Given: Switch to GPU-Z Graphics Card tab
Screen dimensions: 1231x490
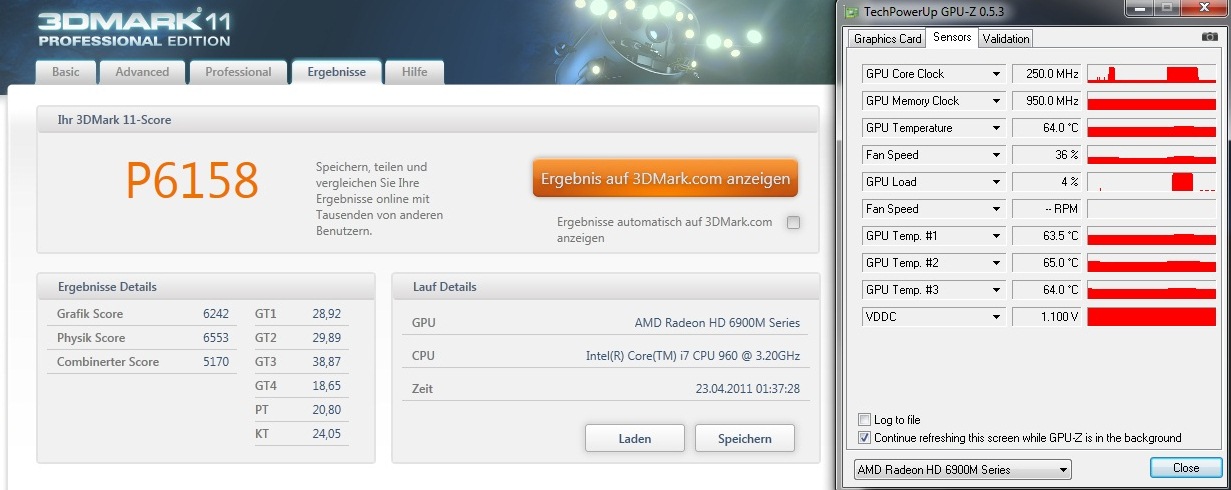Looking at the screenshot, I should (x=887, y=39).
